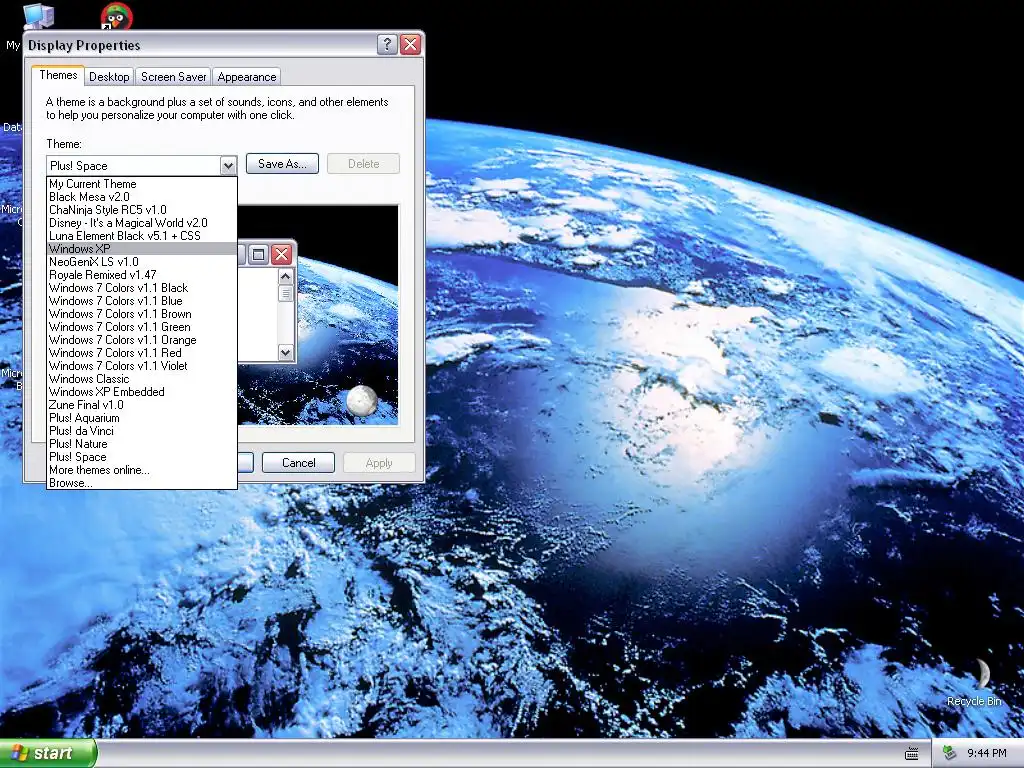Click the Save As... button

[x=282, y=164]
